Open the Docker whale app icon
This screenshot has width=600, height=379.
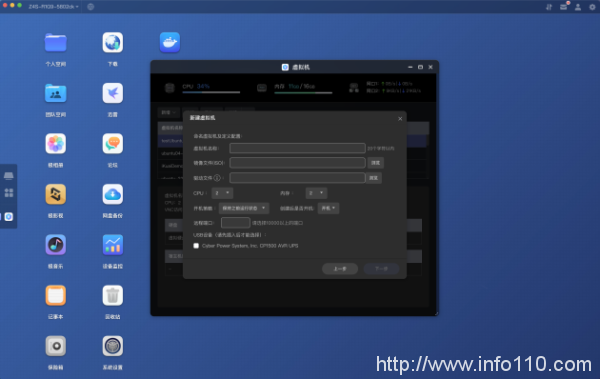click(170, 42)
